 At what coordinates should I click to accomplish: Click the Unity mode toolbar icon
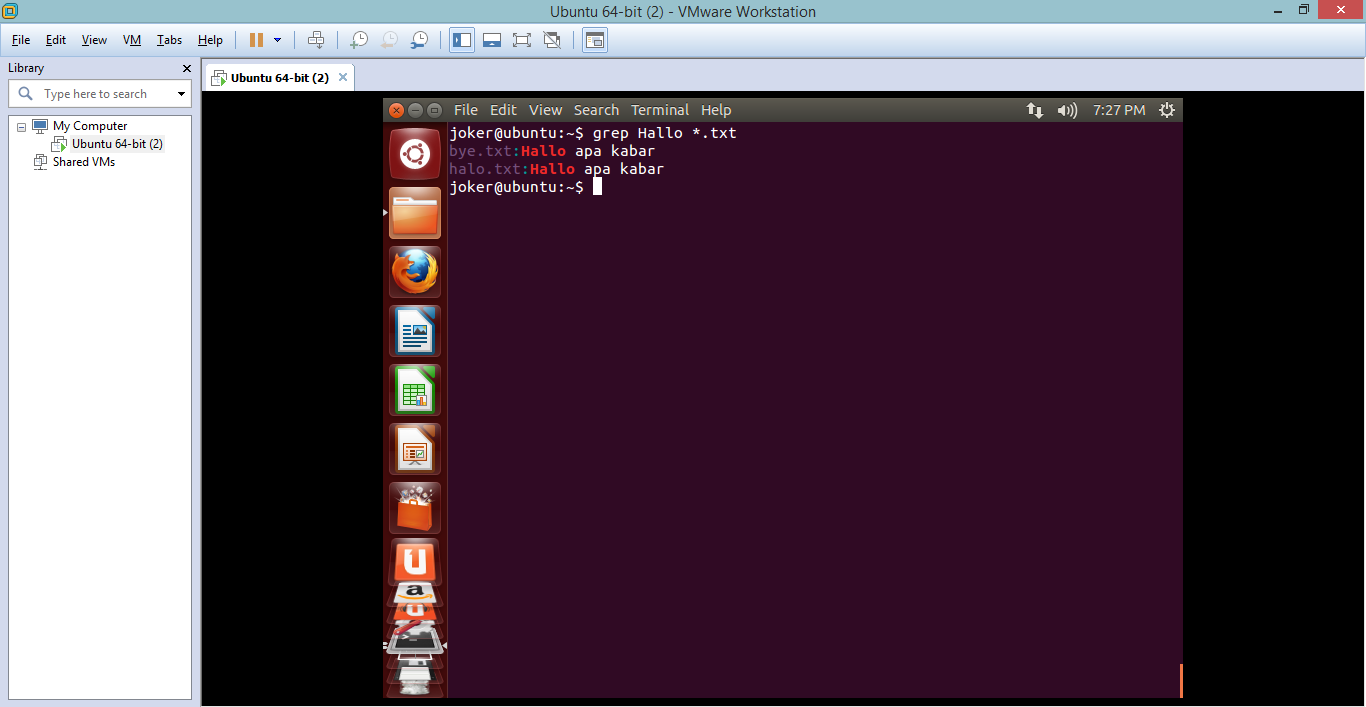tap(552, 40)
